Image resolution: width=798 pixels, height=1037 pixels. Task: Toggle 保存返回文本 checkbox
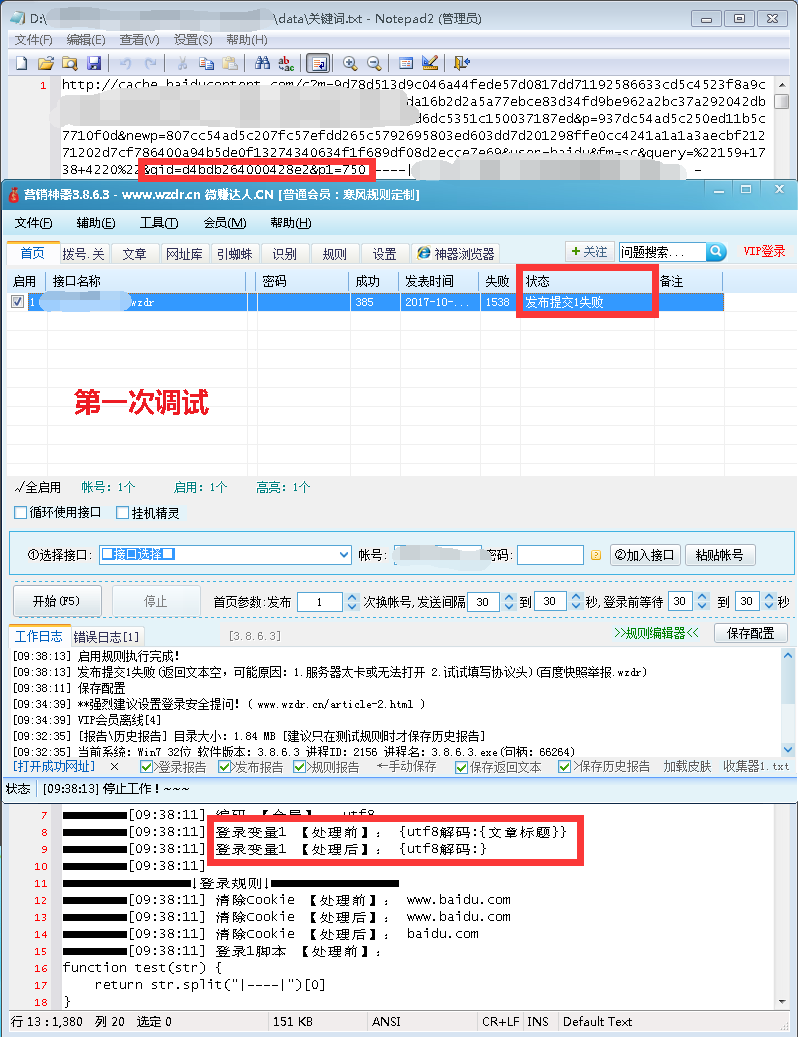pos(461,767)
